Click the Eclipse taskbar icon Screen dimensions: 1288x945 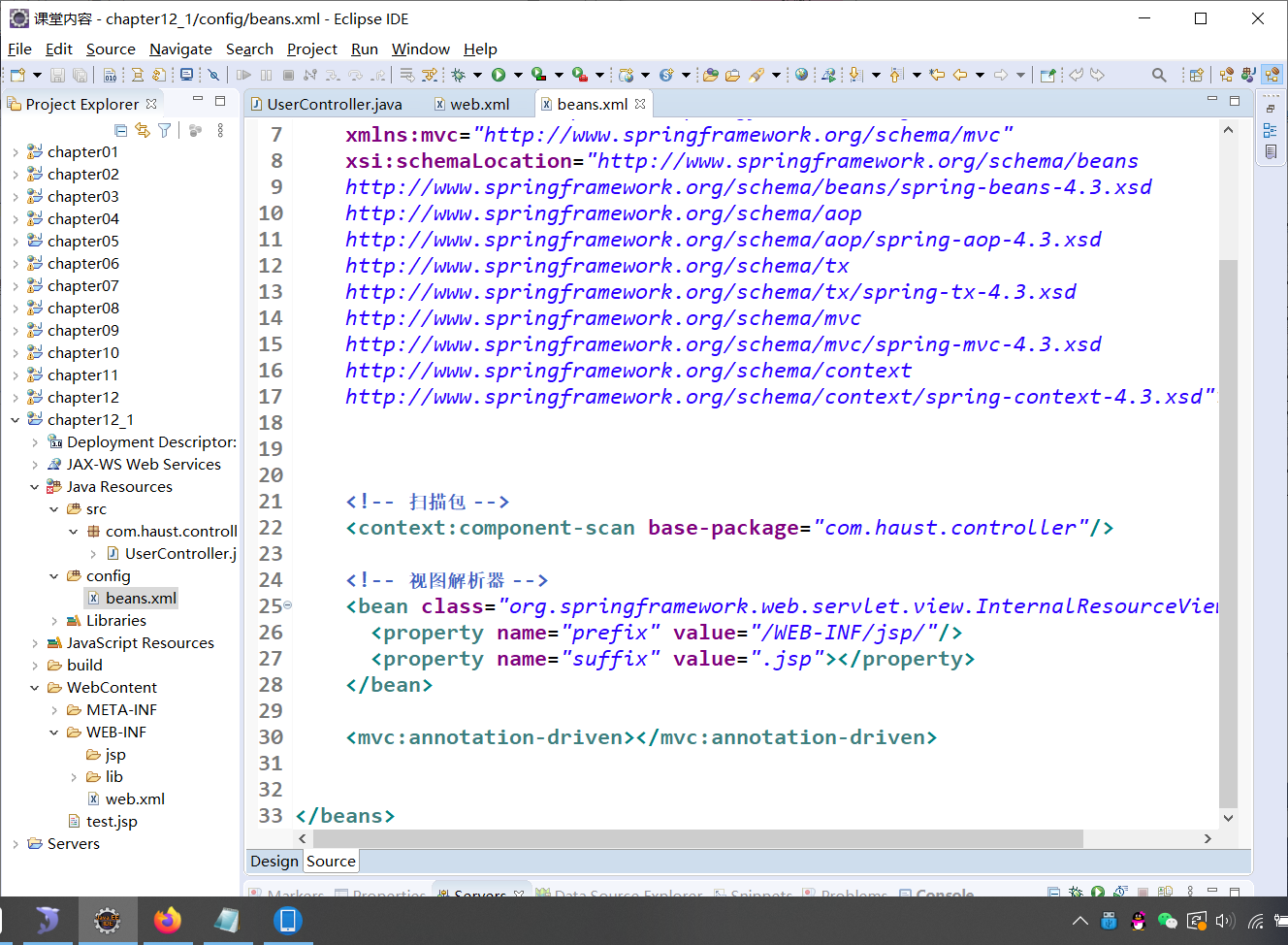[x=107, y=920]
